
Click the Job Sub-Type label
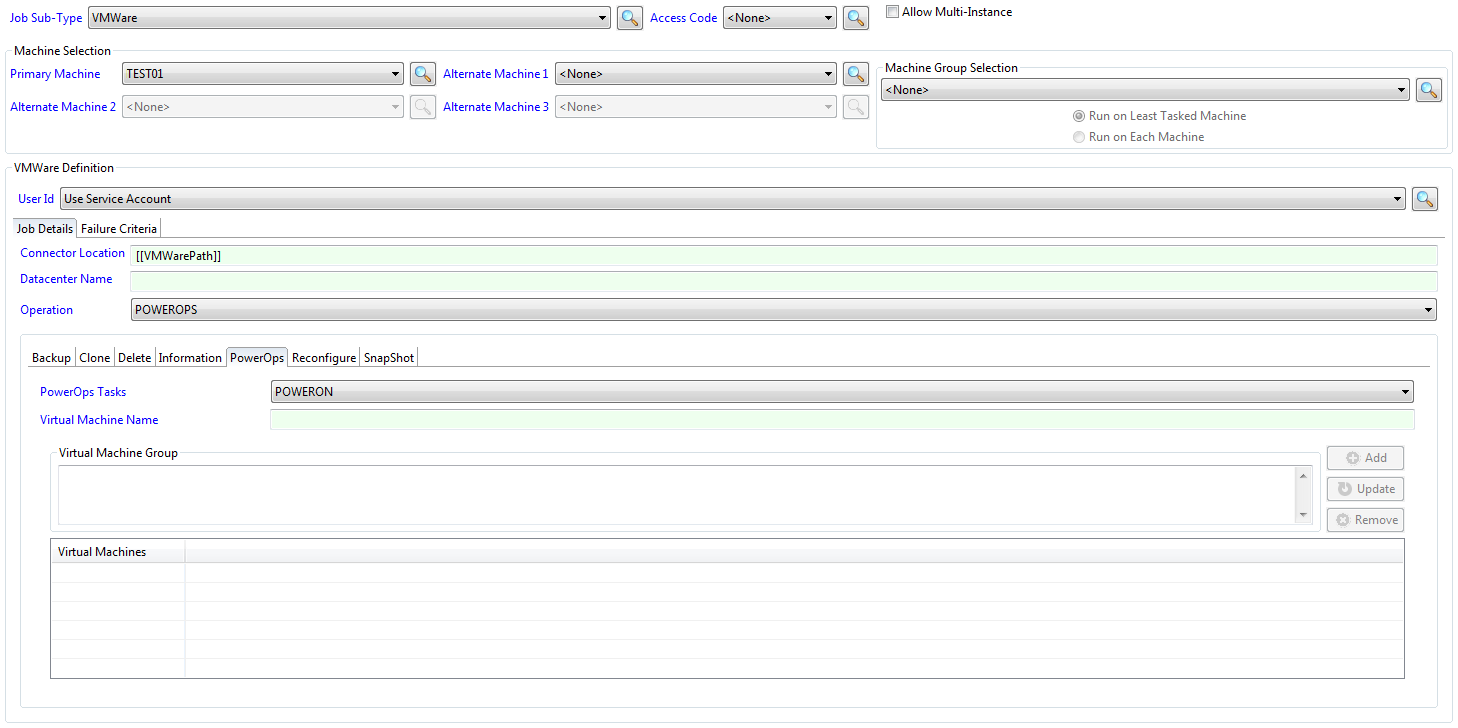pos(46,18)
